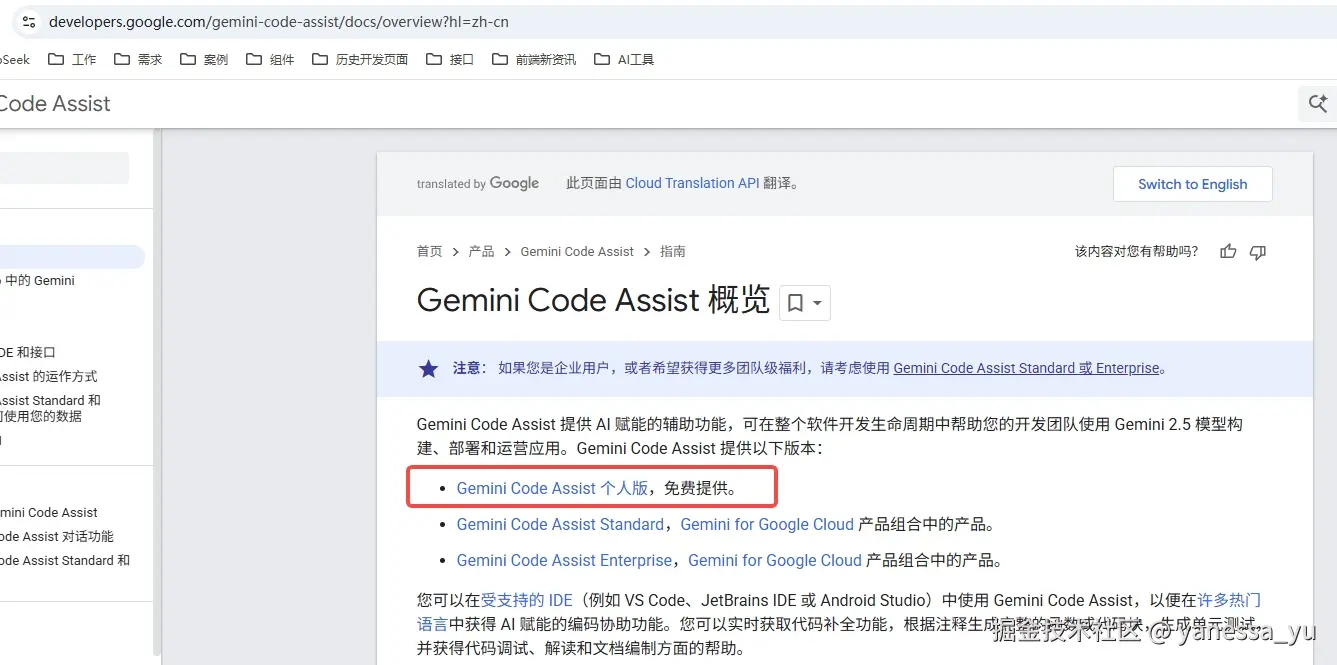The height and width of the screenshot is (665, 1337).
Task: Open the Gemini Code Assist Enterprise link
Action: [x=564, y=560]
